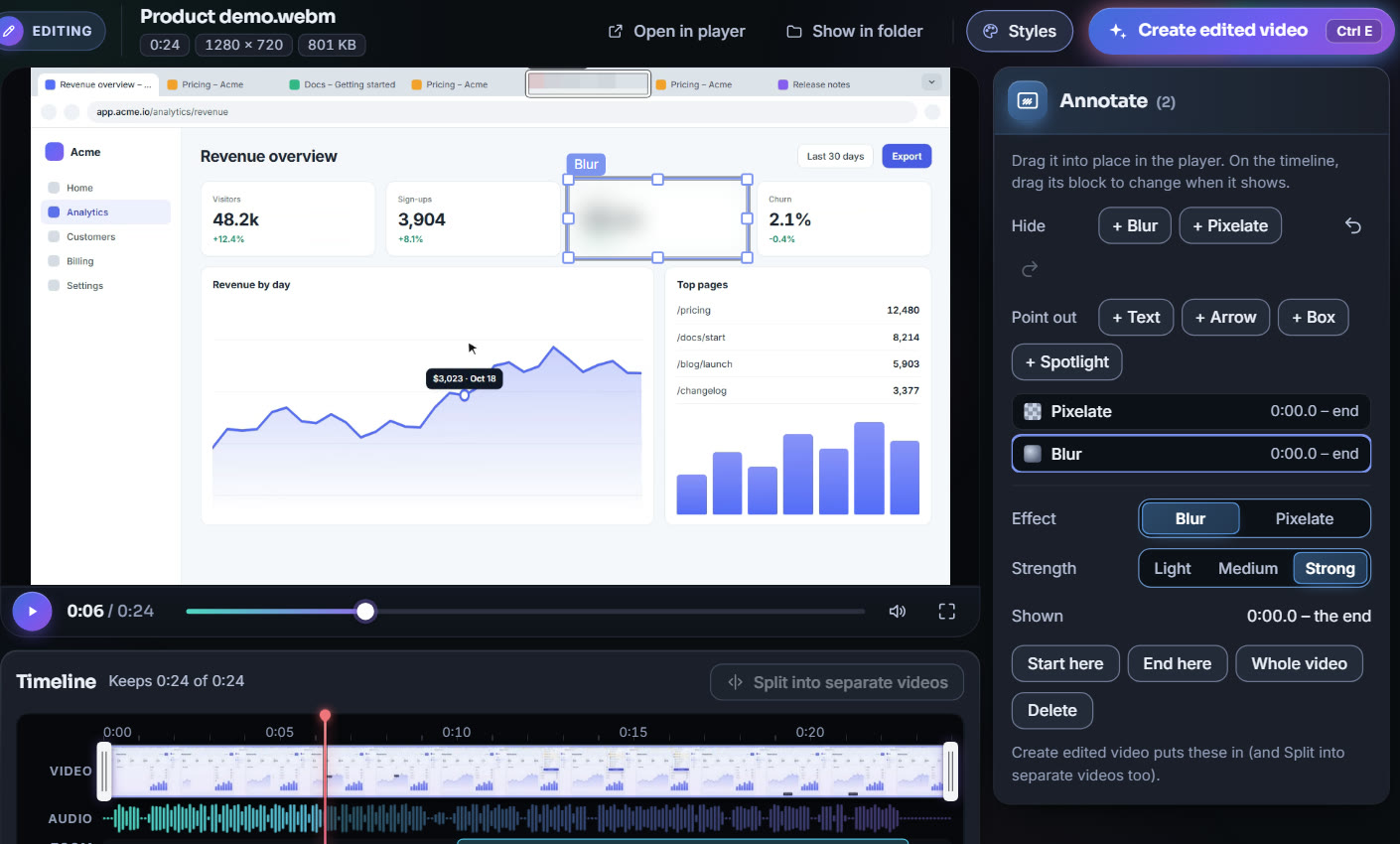Image resolution: width=1400 pixels, height=844 pixels.
Task: Click the playback progress slider knob
Action: [x=365, y=612]
